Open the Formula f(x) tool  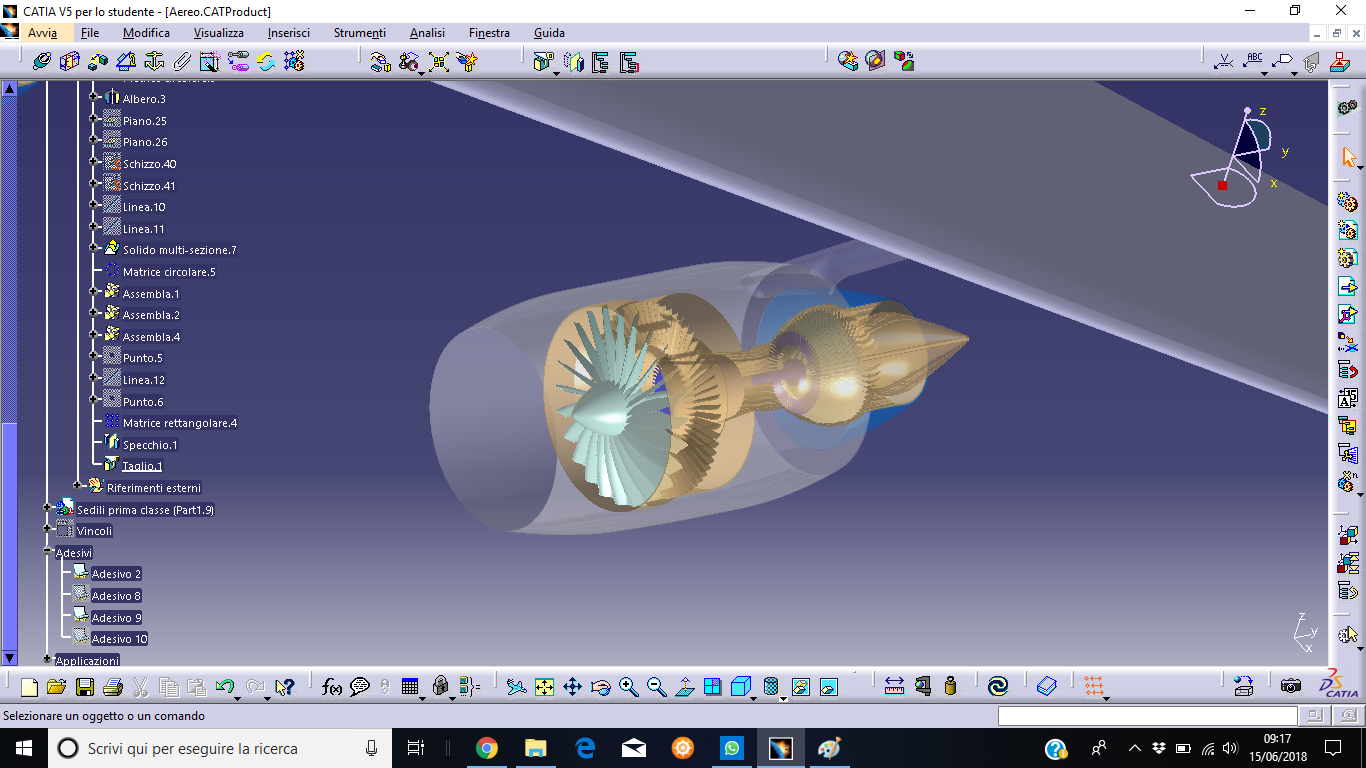(x=332, y=687)
